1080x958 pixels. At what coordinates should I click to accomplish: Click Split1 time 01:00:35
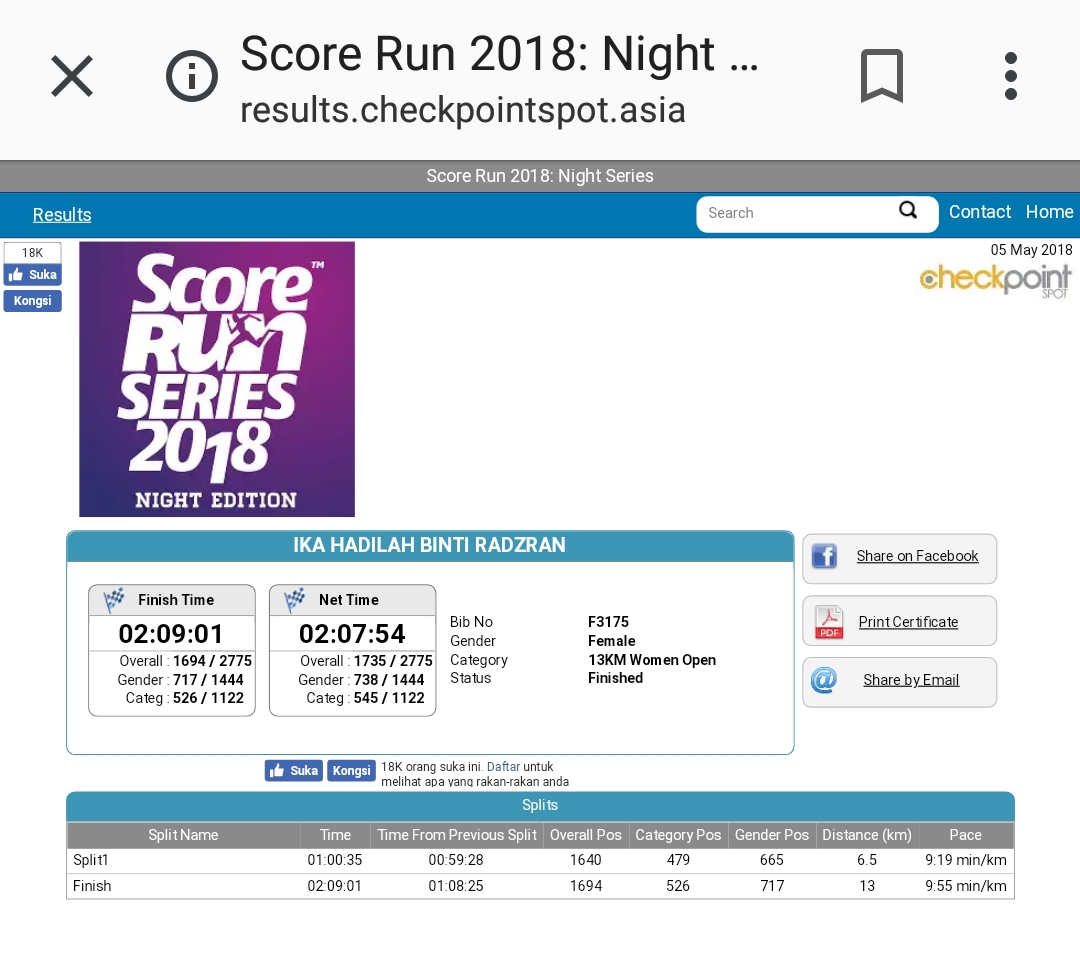coord(335,860)
